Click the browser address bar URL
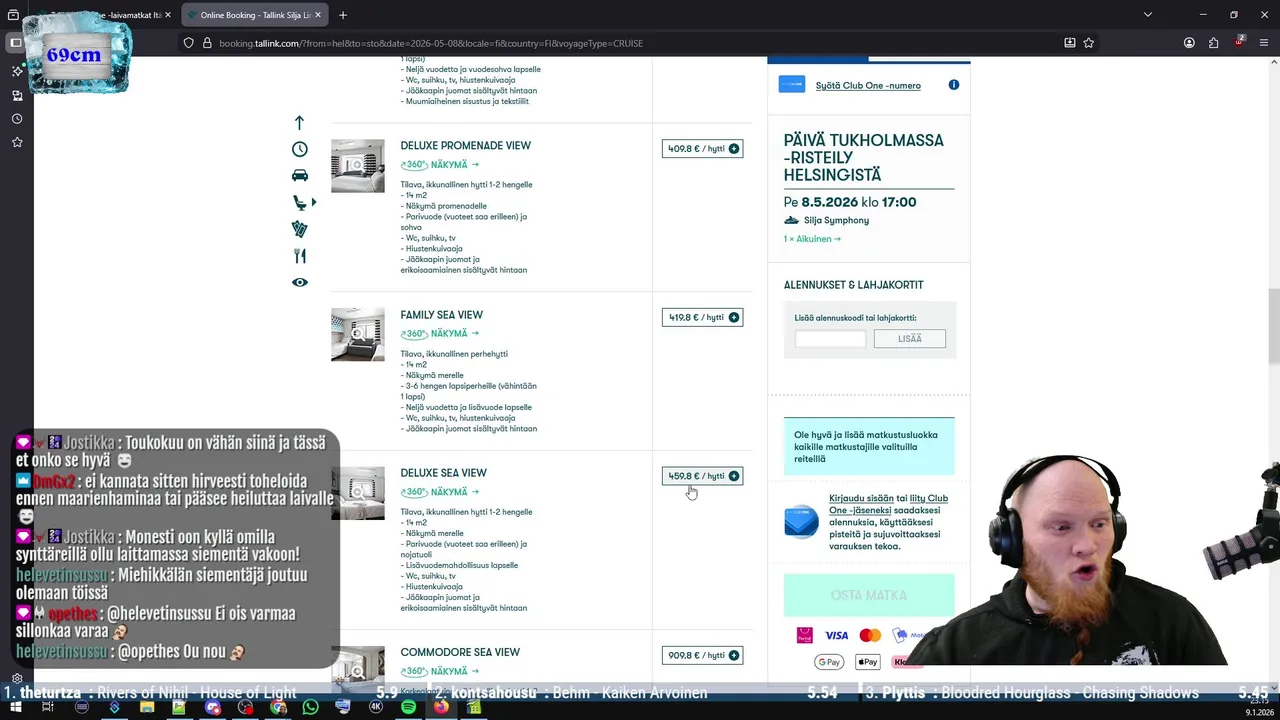The width and height of the screenshot is (1280, 720). 431,43
